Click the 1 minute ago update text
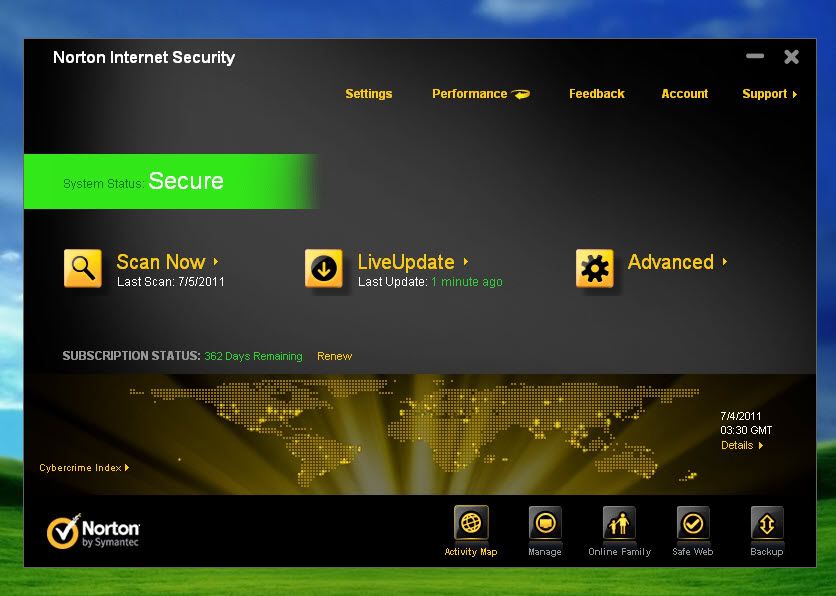This screenshot has height=596, width=836. click(x=467, y=281)
